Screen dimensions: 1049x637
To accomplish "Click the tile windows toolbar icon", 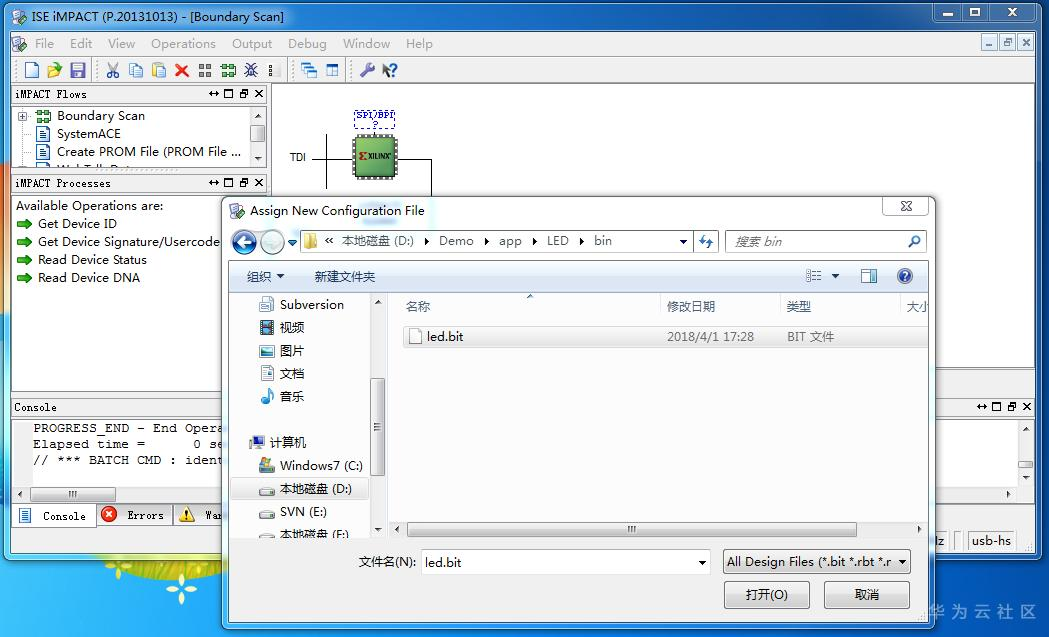I will (332, 70).
